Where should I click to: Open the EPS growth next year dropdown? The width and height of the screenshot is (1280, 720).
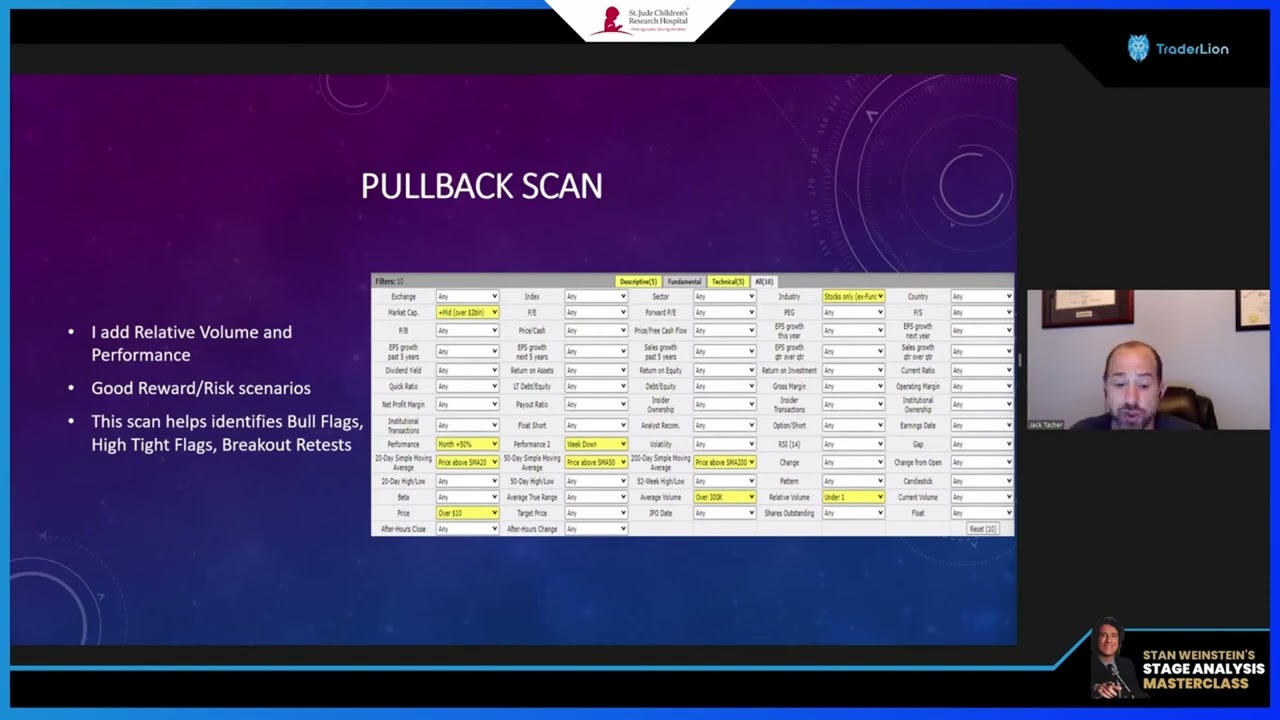(982, 331)
